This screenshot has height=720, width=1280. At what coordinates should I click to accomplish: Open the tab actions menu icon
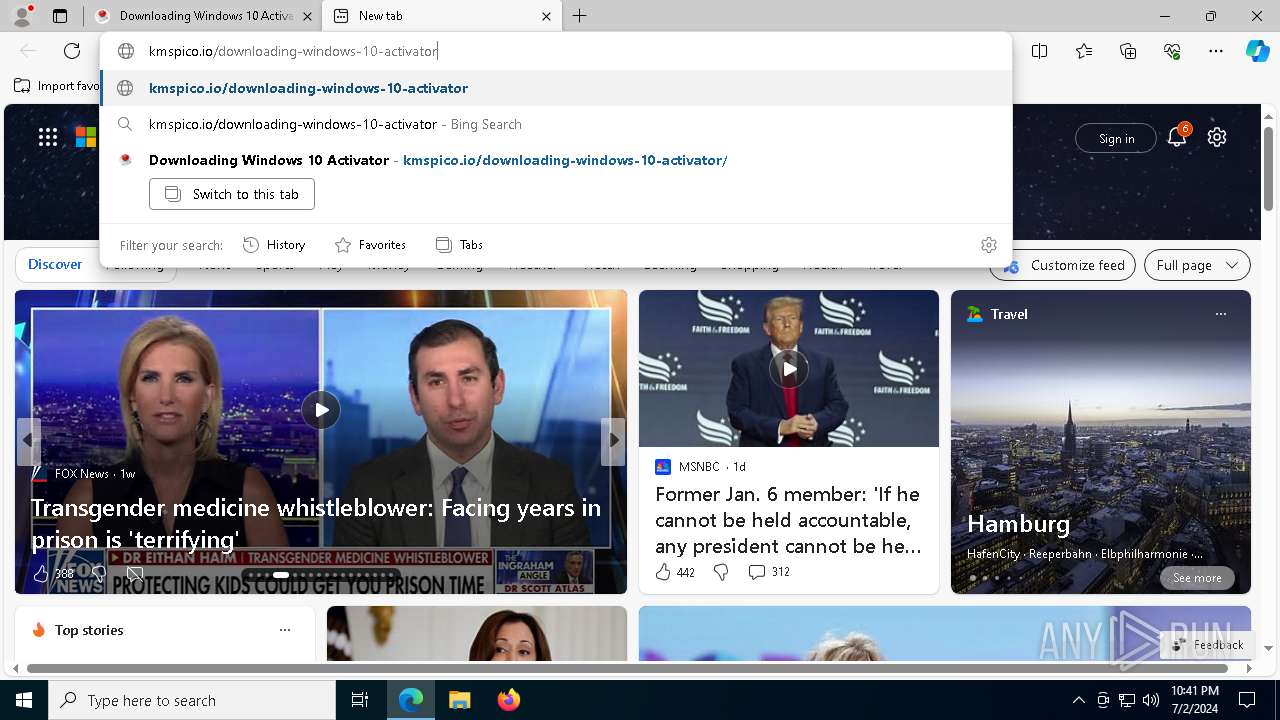point(60,16)
